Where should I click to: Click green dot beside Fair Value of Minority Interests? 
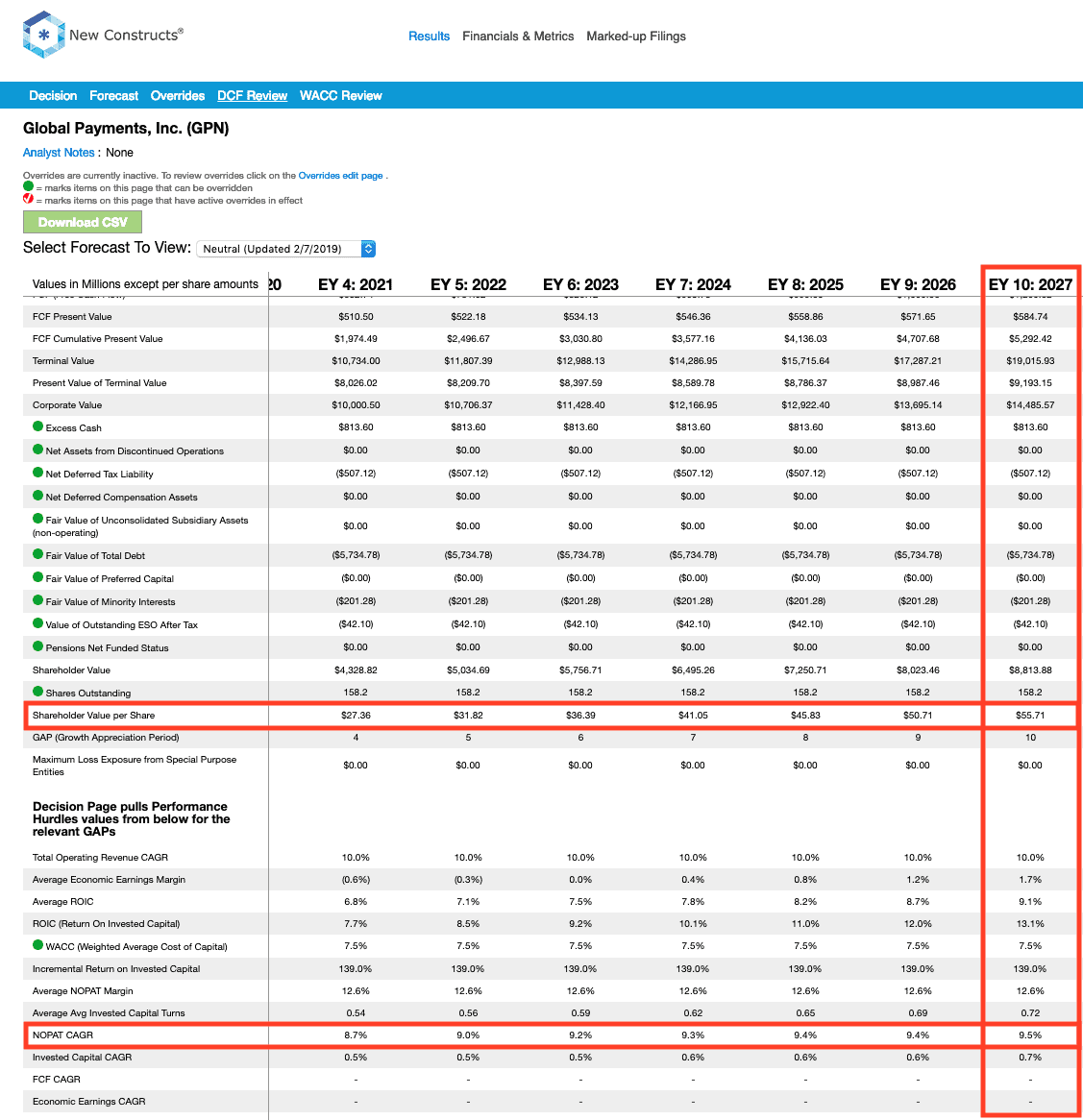coord(37,600)
